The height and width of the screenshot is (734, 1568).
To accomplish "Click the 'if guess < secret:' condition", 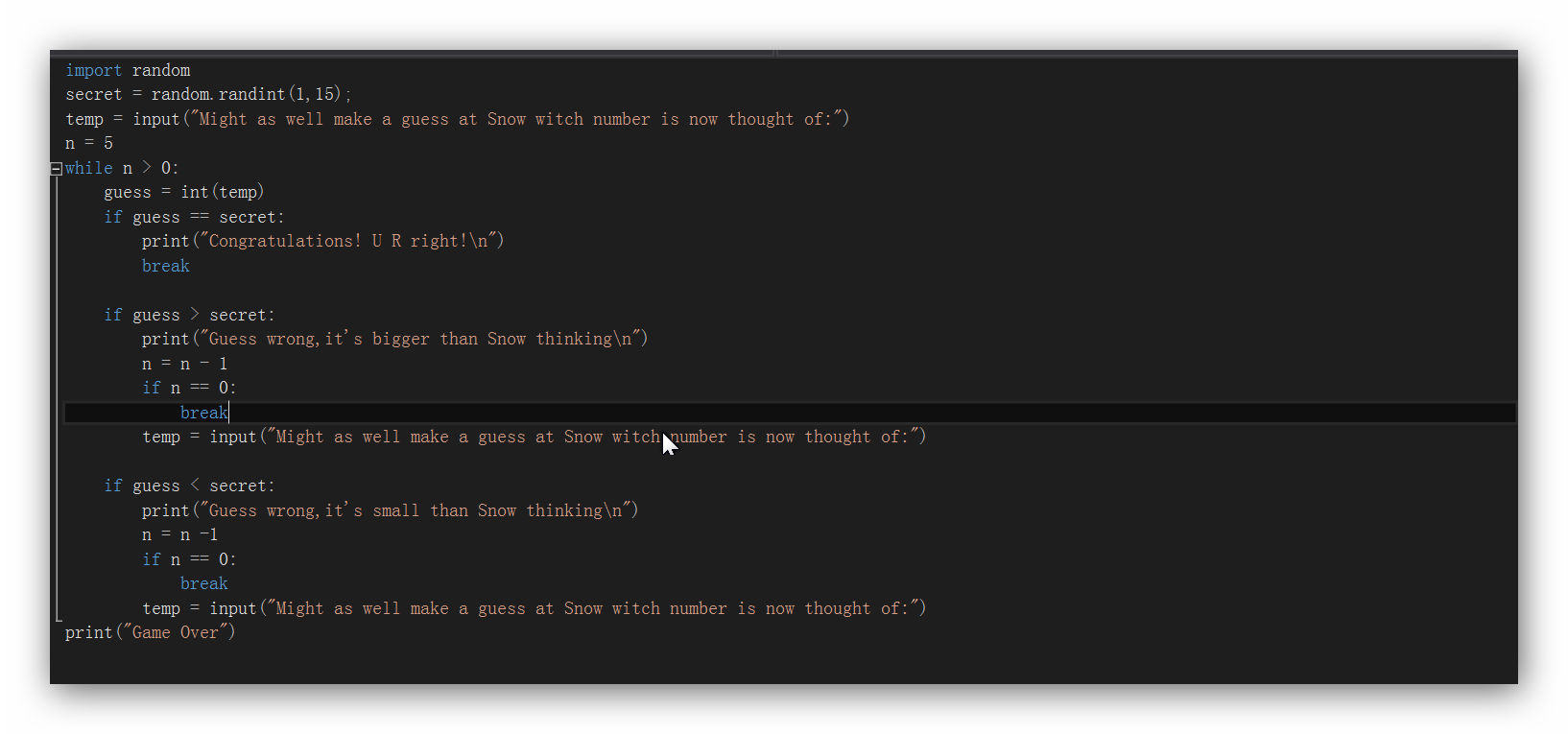I will (x=189, y=485).
